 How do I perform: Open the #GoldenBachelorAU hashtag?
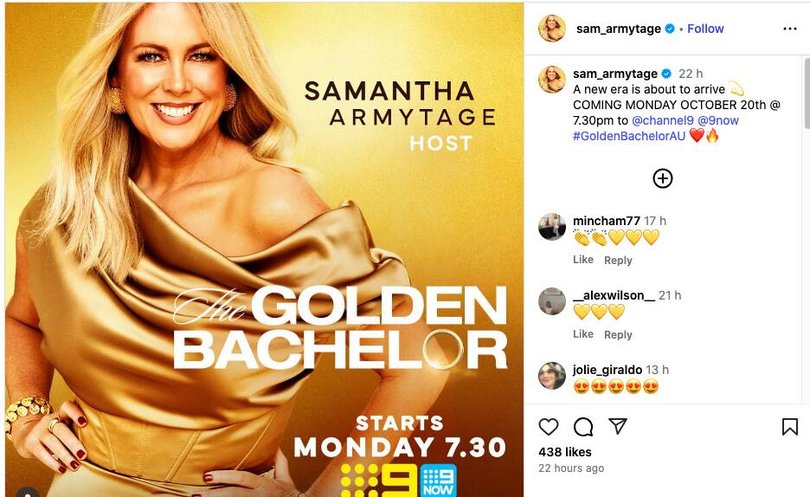[x=629, y=136]
